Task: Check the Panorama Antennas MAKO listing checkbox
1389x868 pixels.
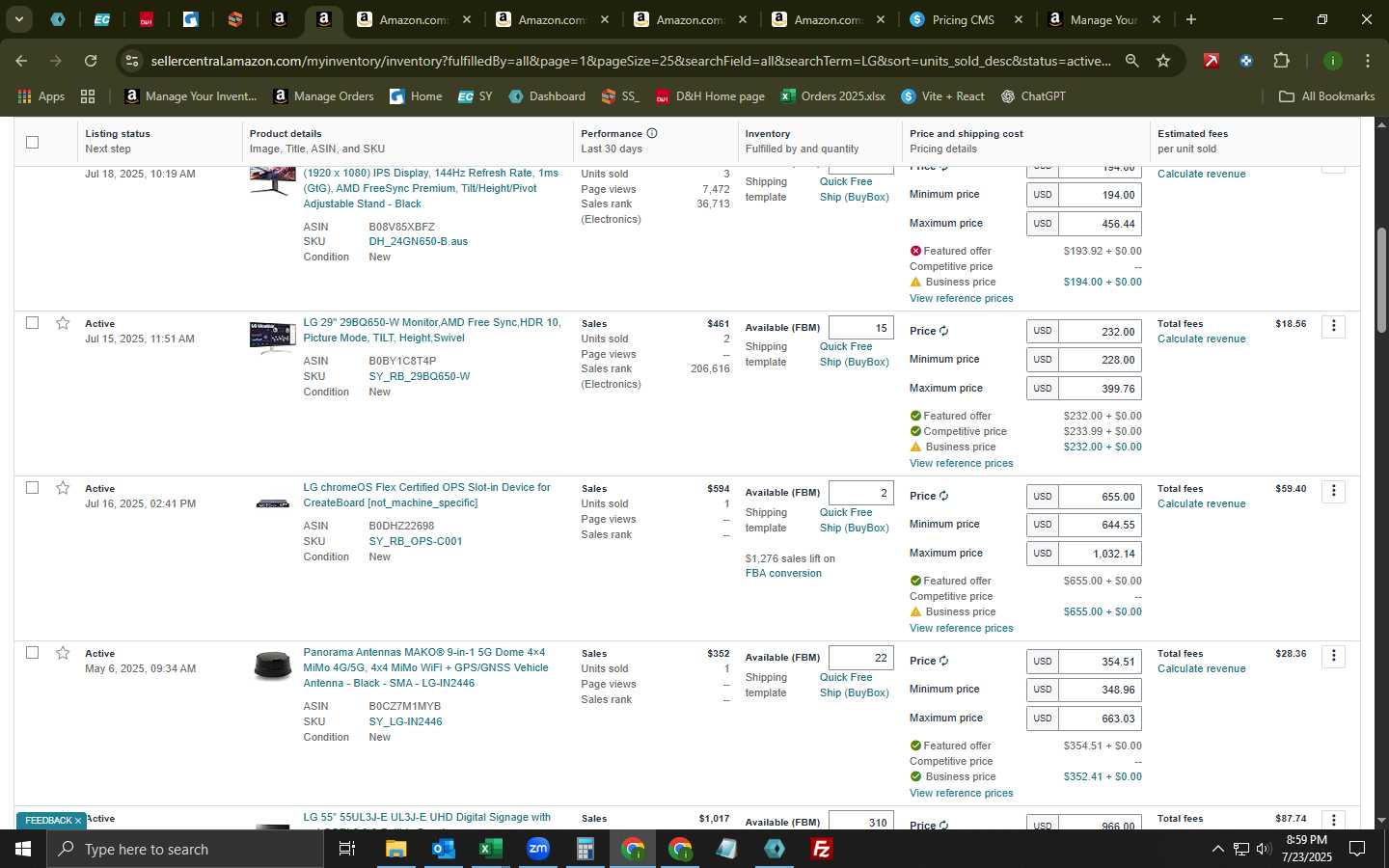Action: tap(32, 653)
